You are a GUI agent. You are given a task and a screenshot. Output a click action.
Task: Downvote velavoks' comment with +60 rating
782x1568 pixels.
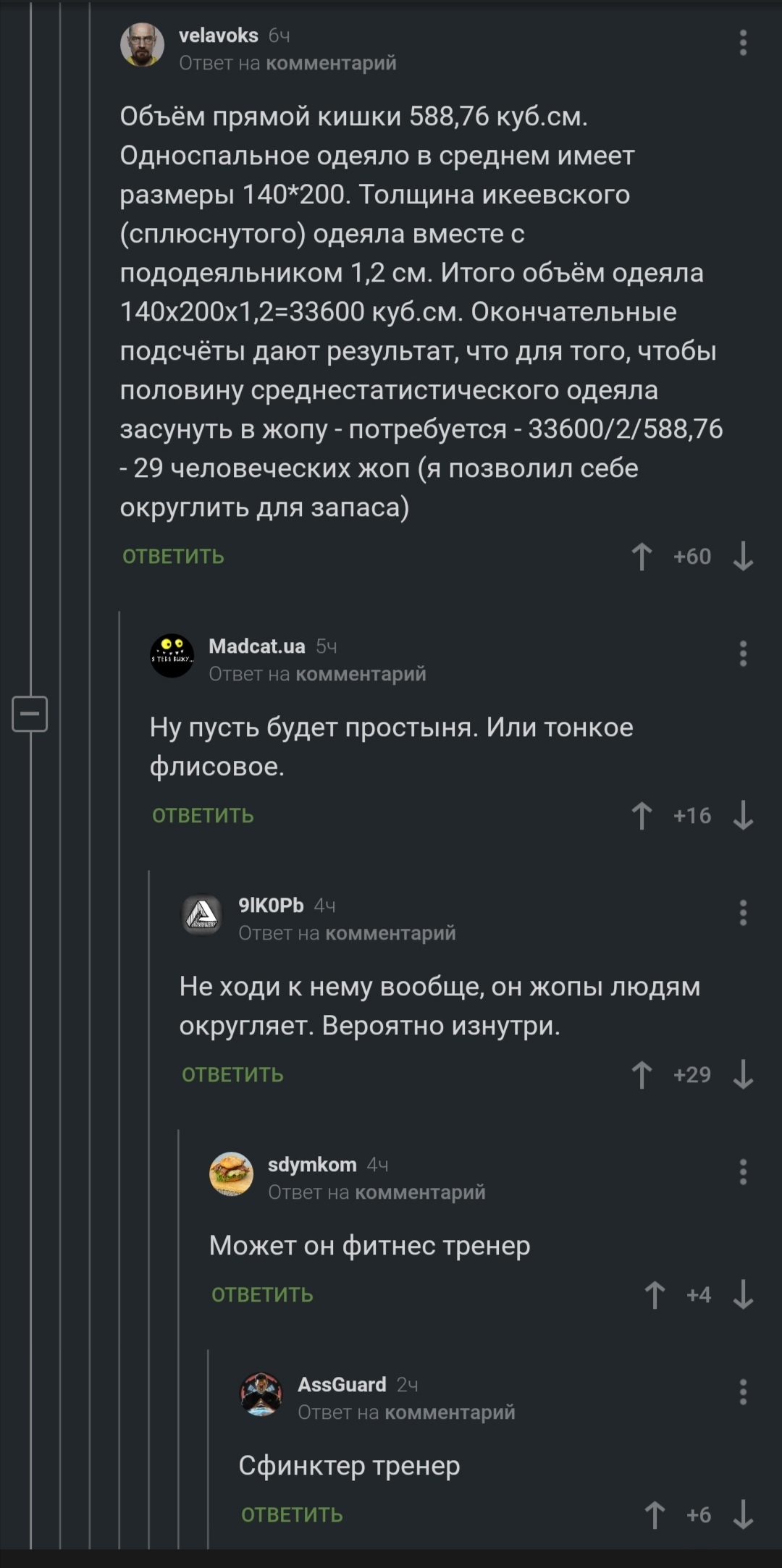pyautogui.click(x=743, y=557)
